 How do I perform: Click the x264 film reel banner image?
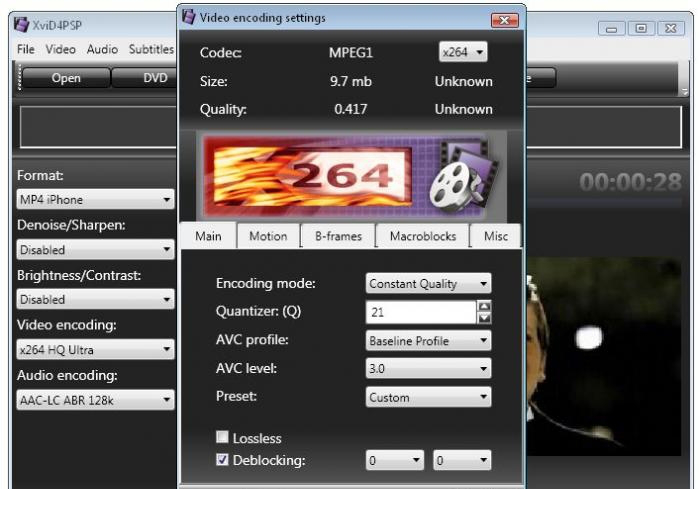(x=351, y=177)
